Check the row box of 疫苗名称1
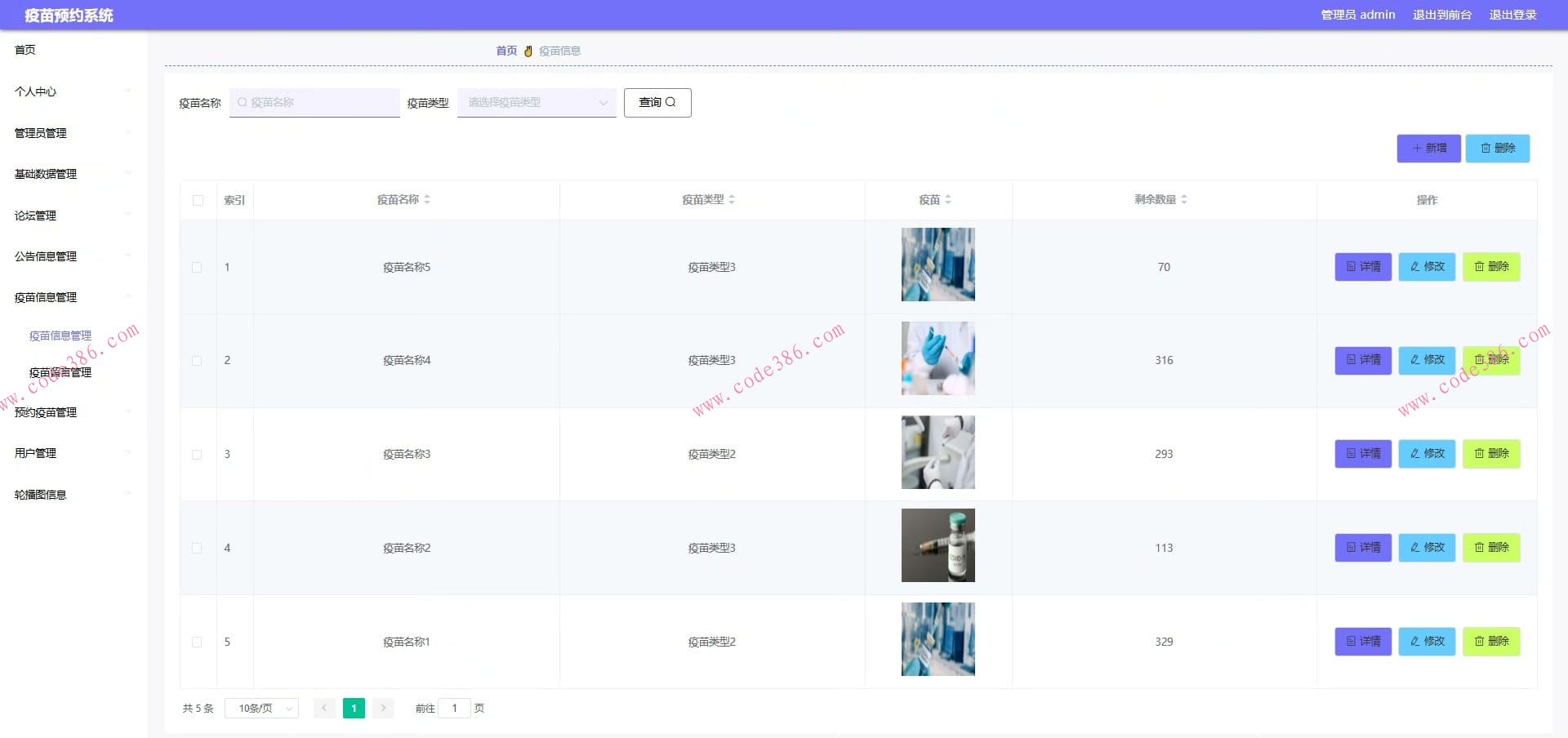This screenshot has width=1568, height=738. (x=197, y=642)
